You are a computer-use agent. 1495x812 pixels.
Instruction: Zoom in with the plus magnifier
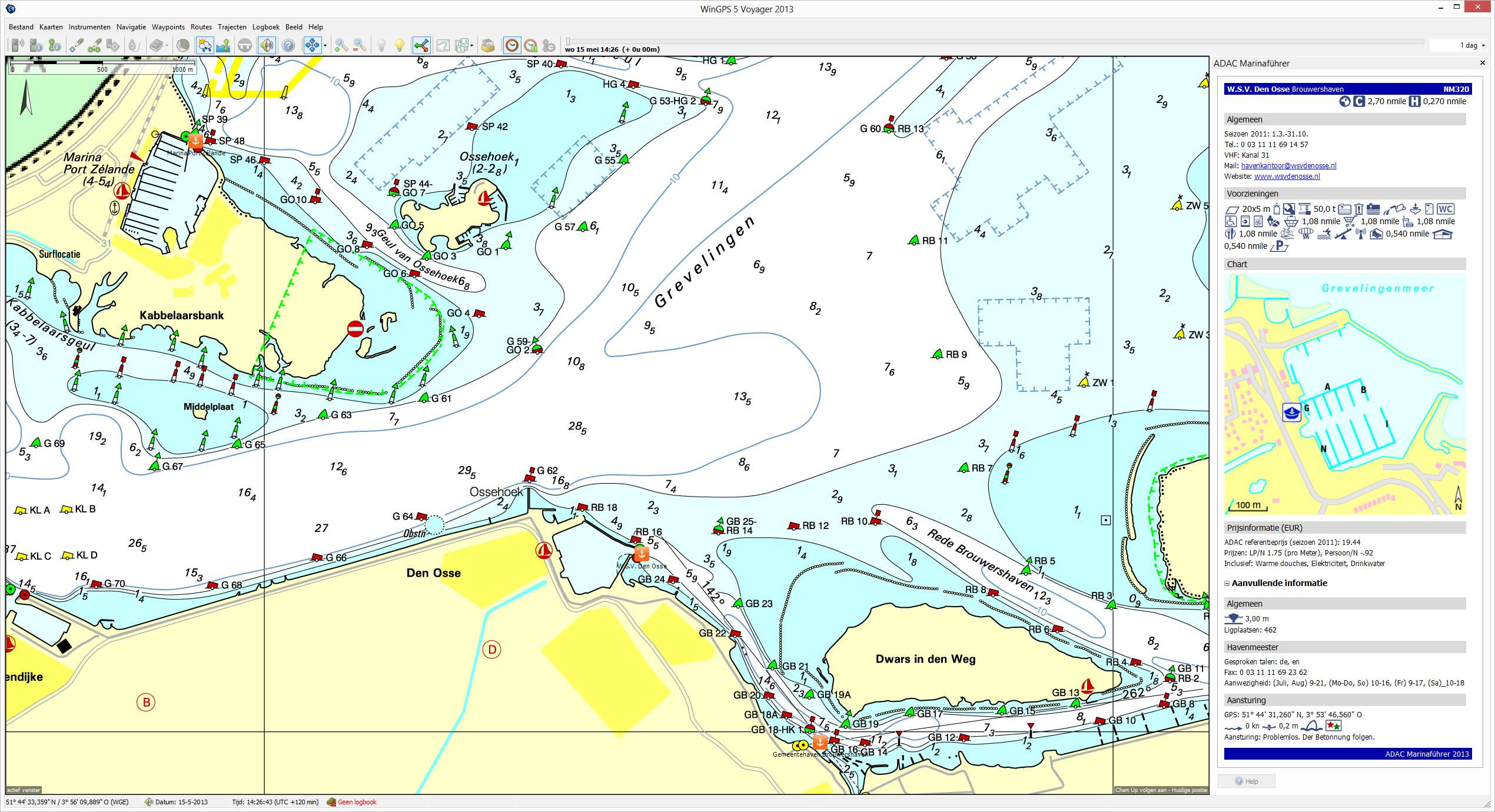[341, 45]
